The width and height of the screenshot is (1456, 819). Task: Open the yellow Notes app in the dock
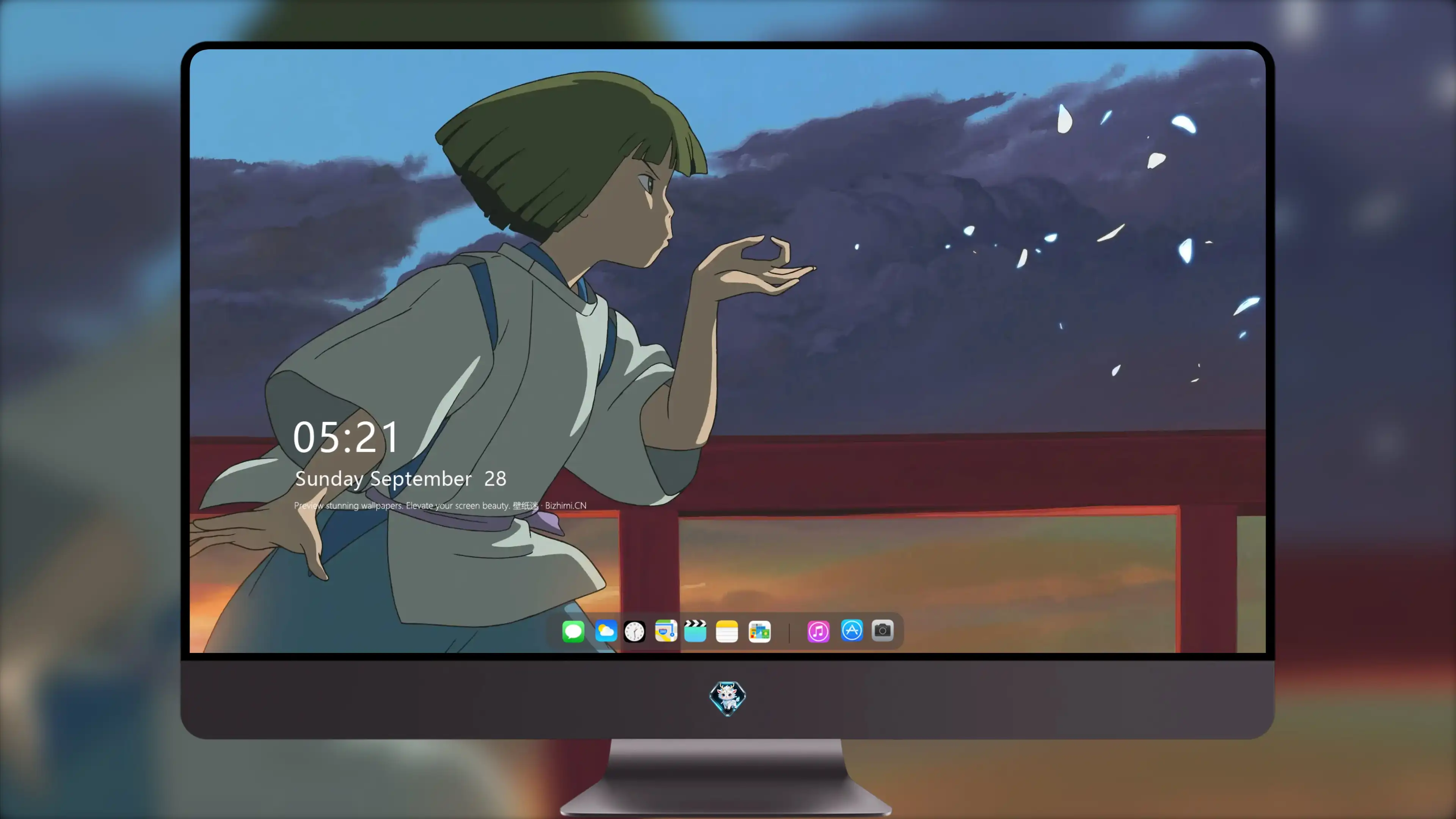[x=727, y=631]
